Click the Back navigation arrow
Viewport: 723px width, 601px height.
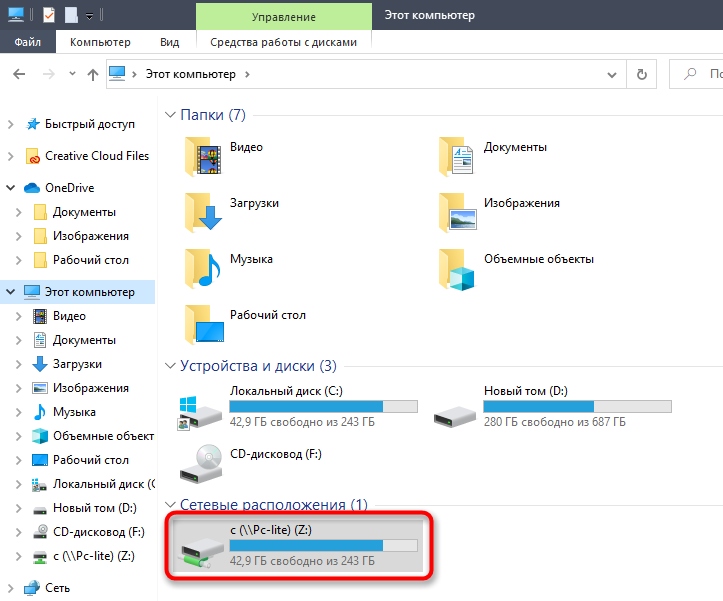(20, 74)
